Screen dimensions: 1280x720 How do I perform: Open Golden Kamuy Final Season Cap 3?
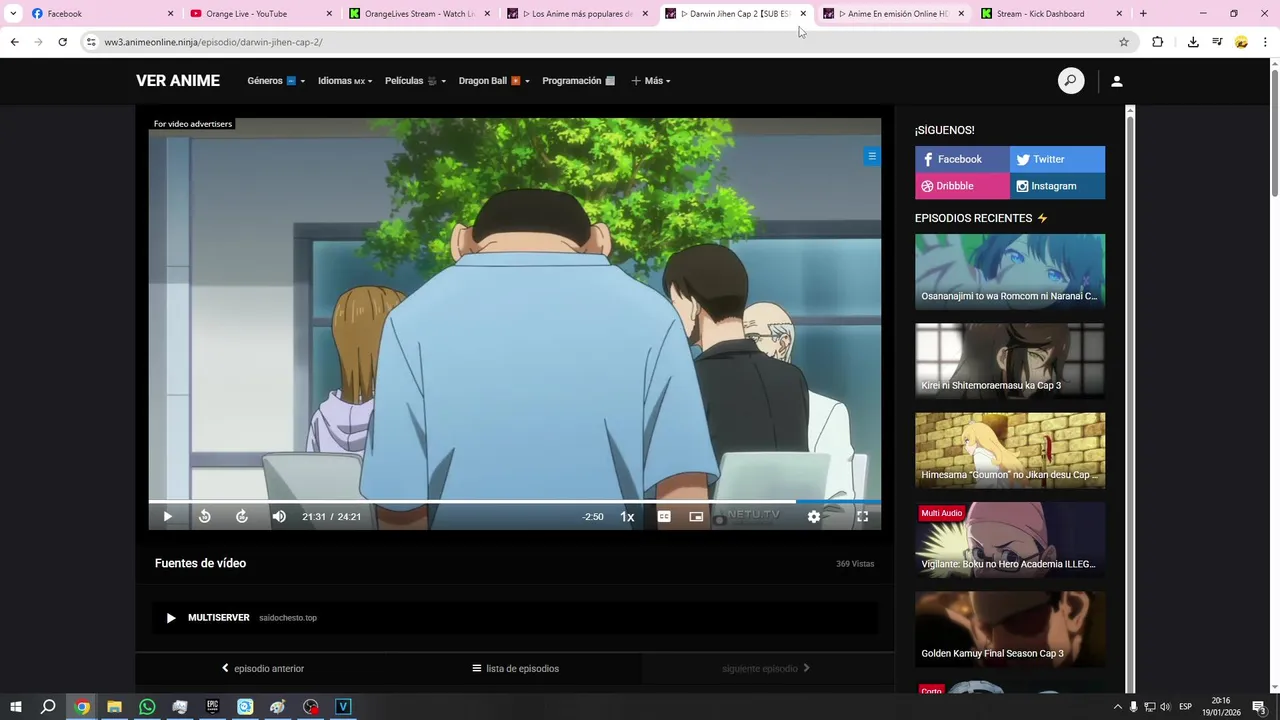tap(1010, 628)
